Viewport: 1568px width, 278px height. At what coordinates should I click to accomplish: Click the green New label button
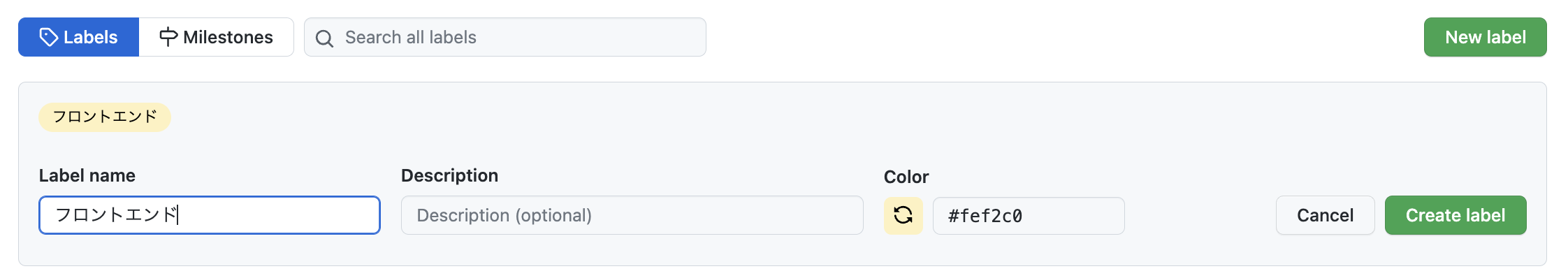pos(1486,37)
